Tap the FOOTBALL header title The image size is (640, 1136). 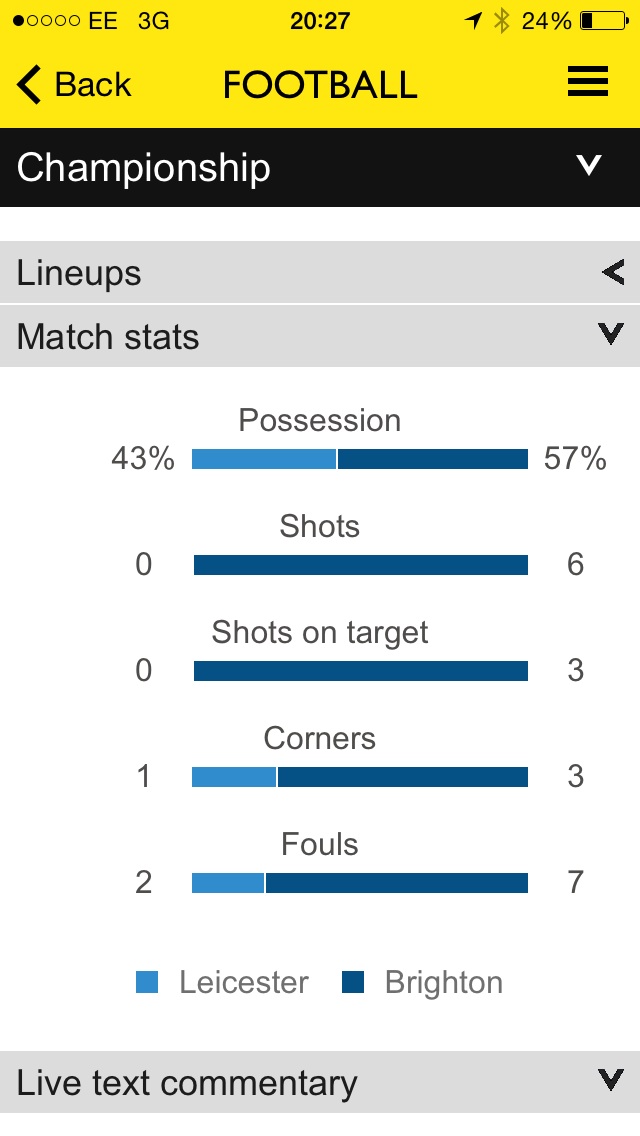tap(320, 85)
